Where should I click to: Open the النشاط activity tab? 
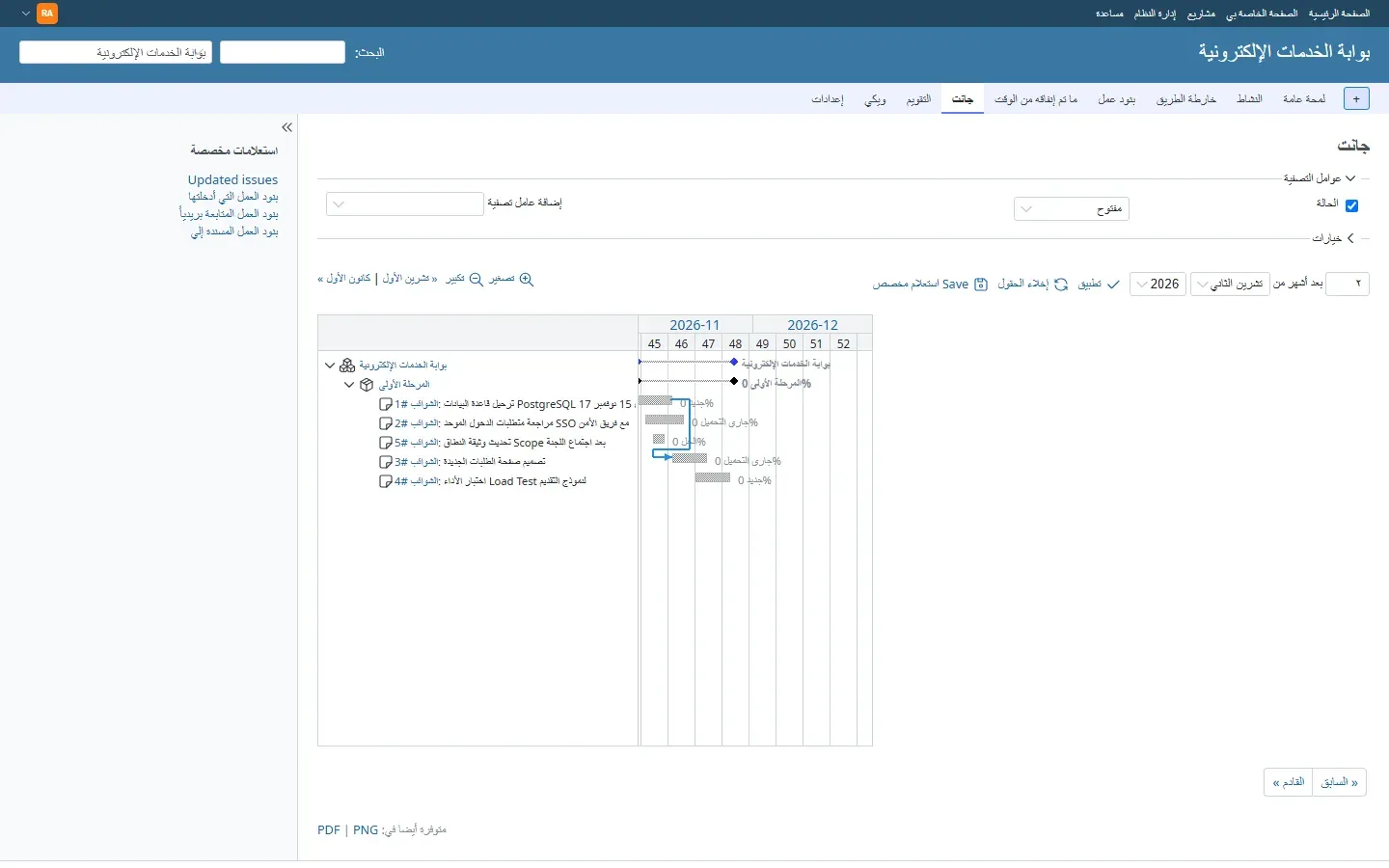tap(1250, 99)
